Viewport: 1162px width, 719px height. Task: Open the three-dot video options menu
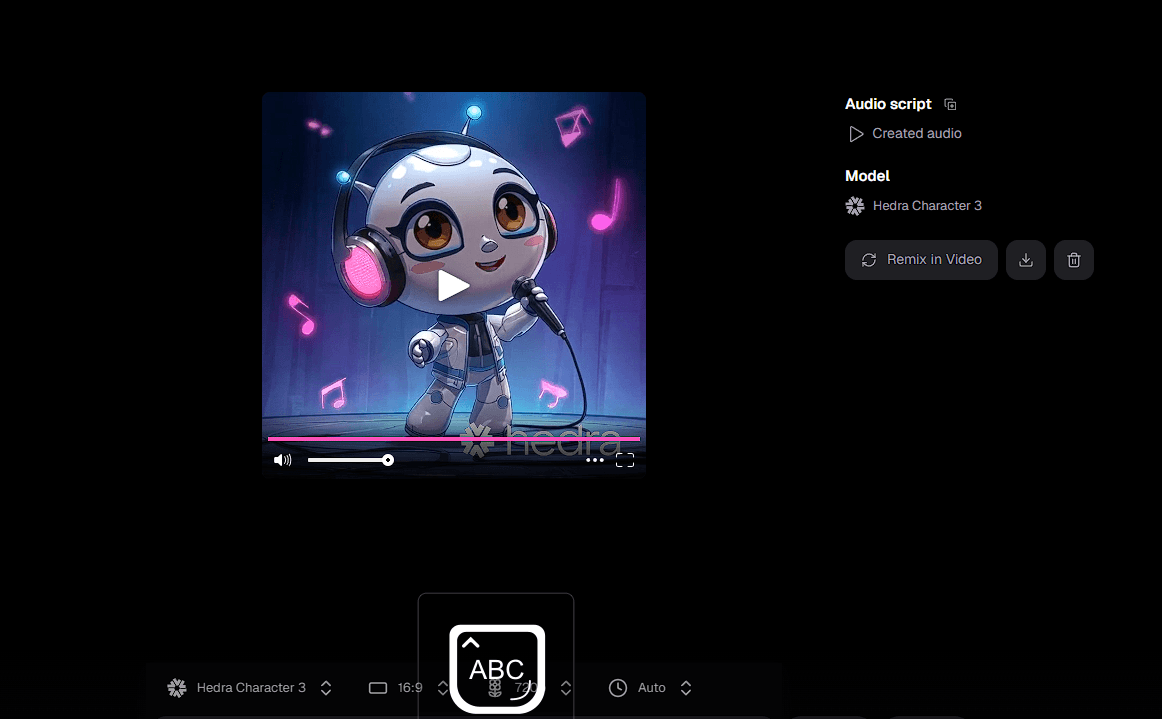click(595, 460)
